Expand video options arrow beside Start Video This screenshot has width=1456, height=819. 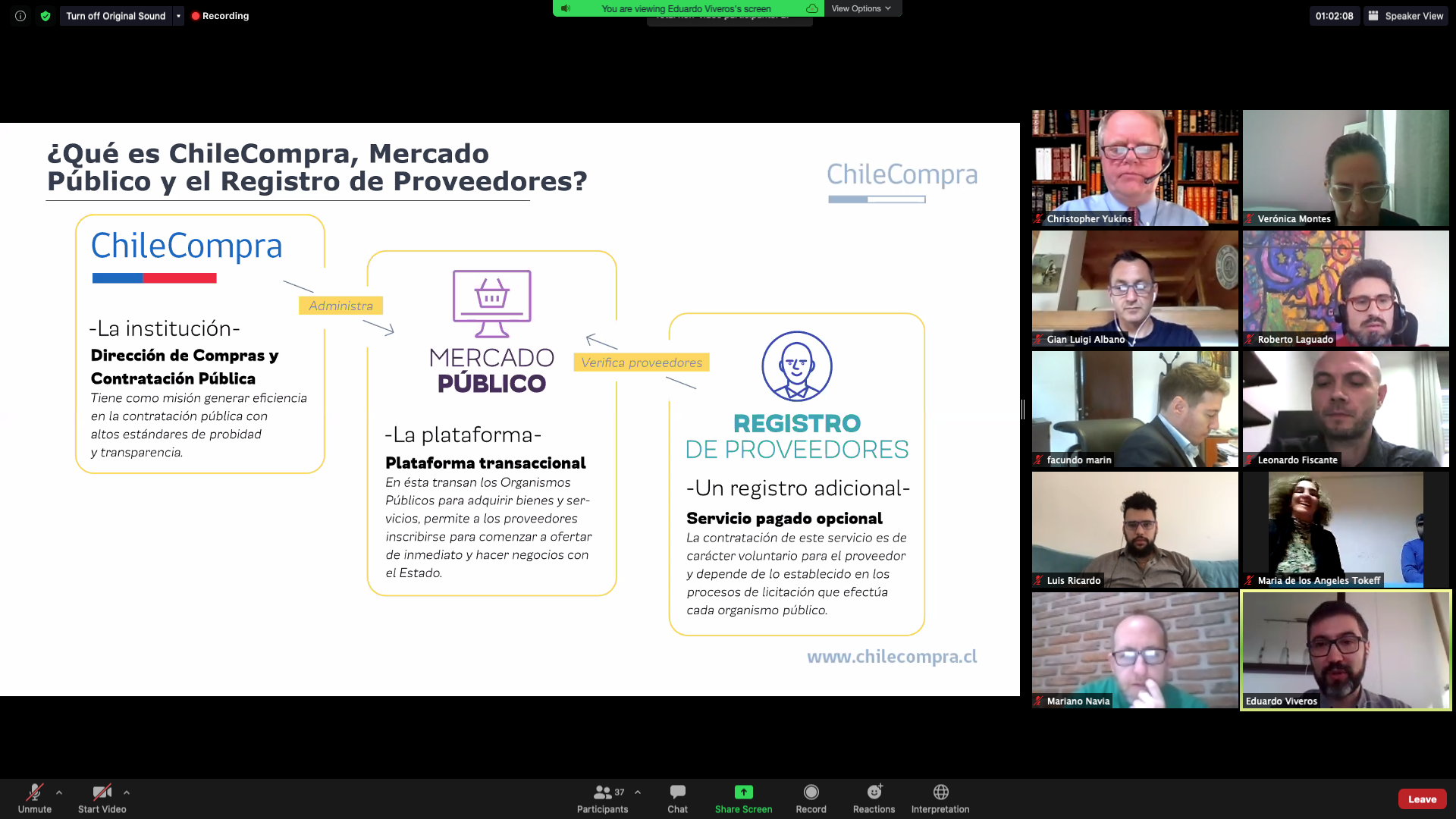click(x=127, y=792)
